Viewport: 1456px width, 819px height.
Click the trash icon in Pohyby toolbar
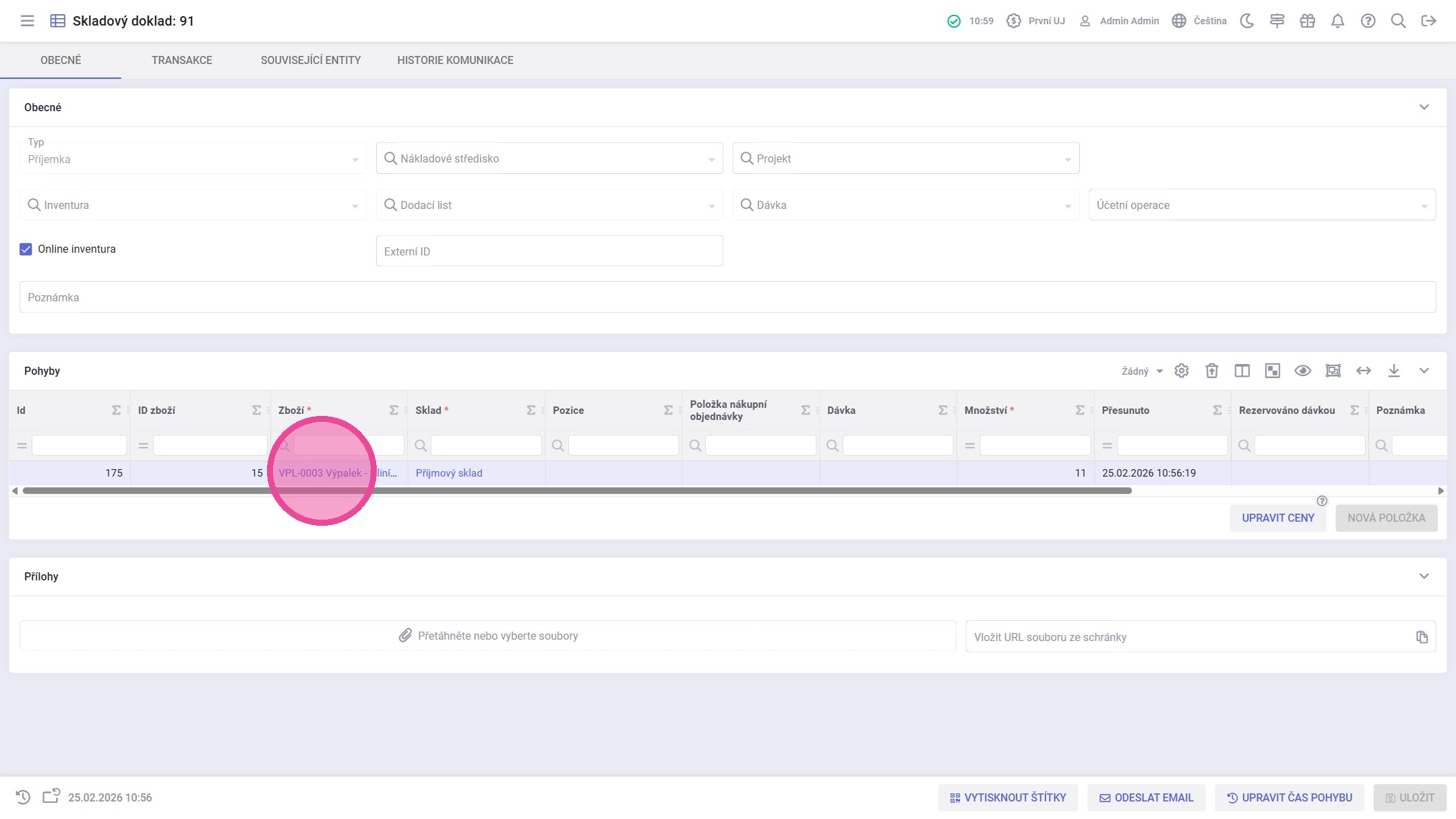coord(1211,371)
